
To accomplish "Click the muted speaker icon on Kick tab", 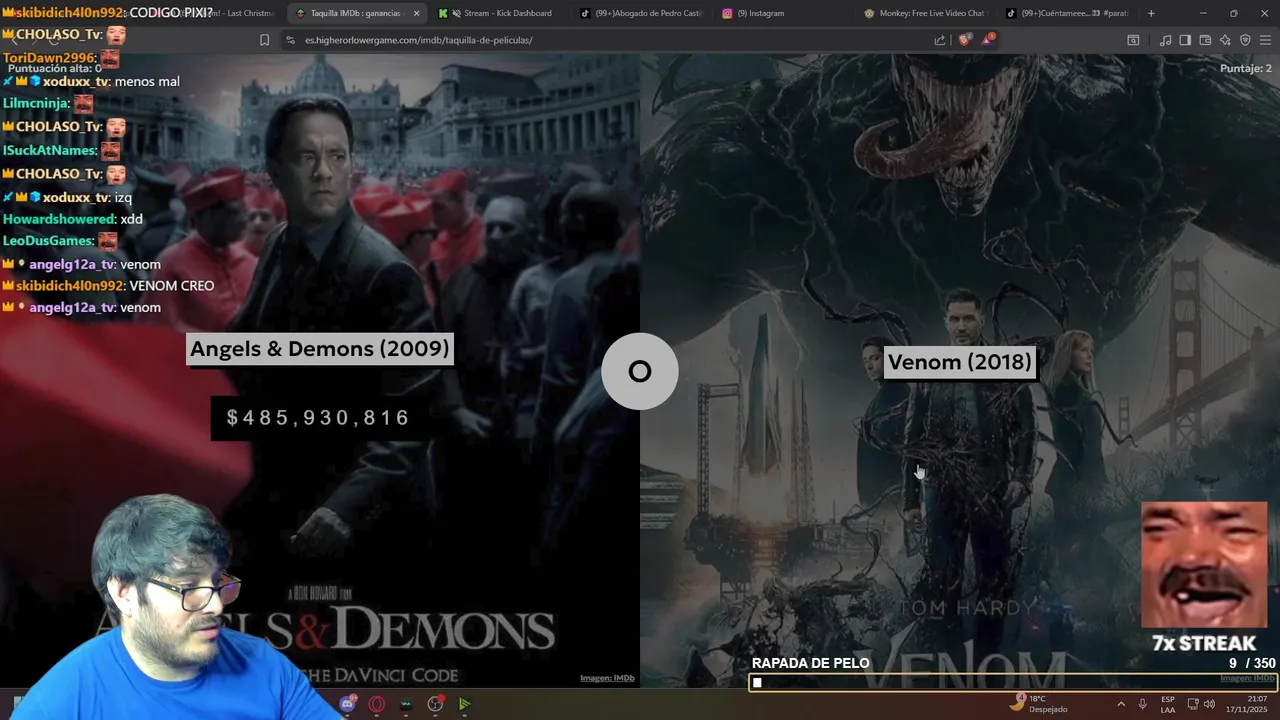I will 456,13.
